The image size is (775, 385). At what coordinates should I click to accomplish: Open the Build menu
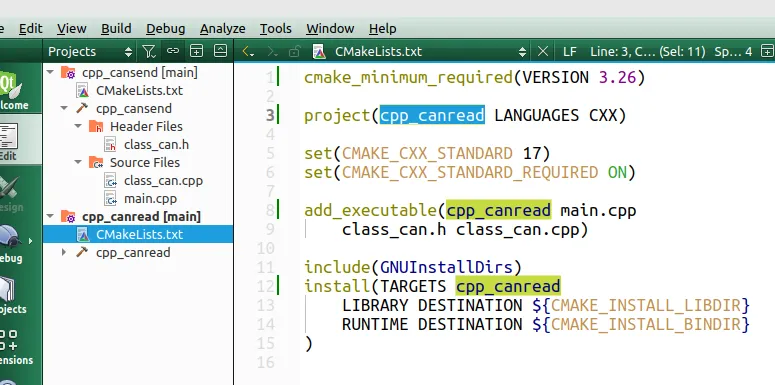coord(116,29)
